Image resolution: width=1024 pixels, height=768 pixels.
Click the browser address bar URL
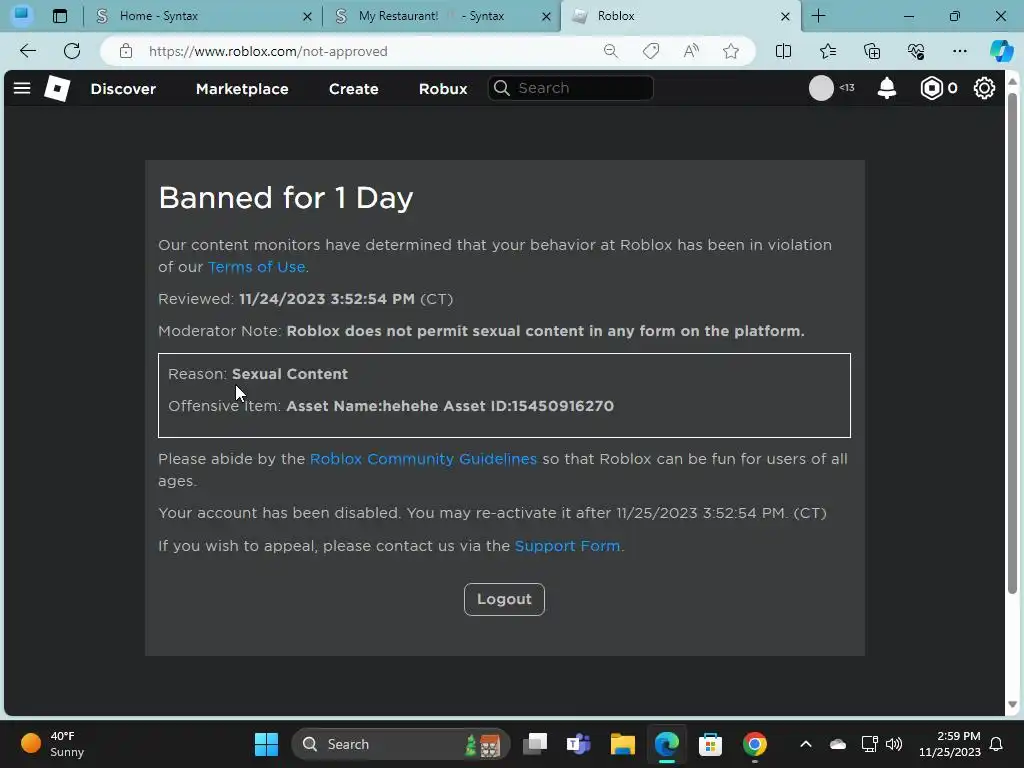coord(268,51)
